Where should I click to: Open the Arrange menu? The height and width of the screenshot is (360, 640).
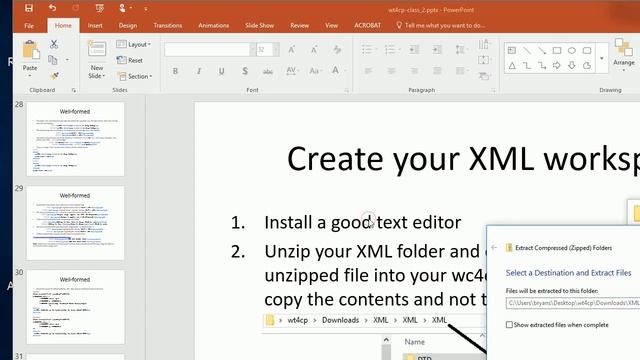(x=624, y=55)
